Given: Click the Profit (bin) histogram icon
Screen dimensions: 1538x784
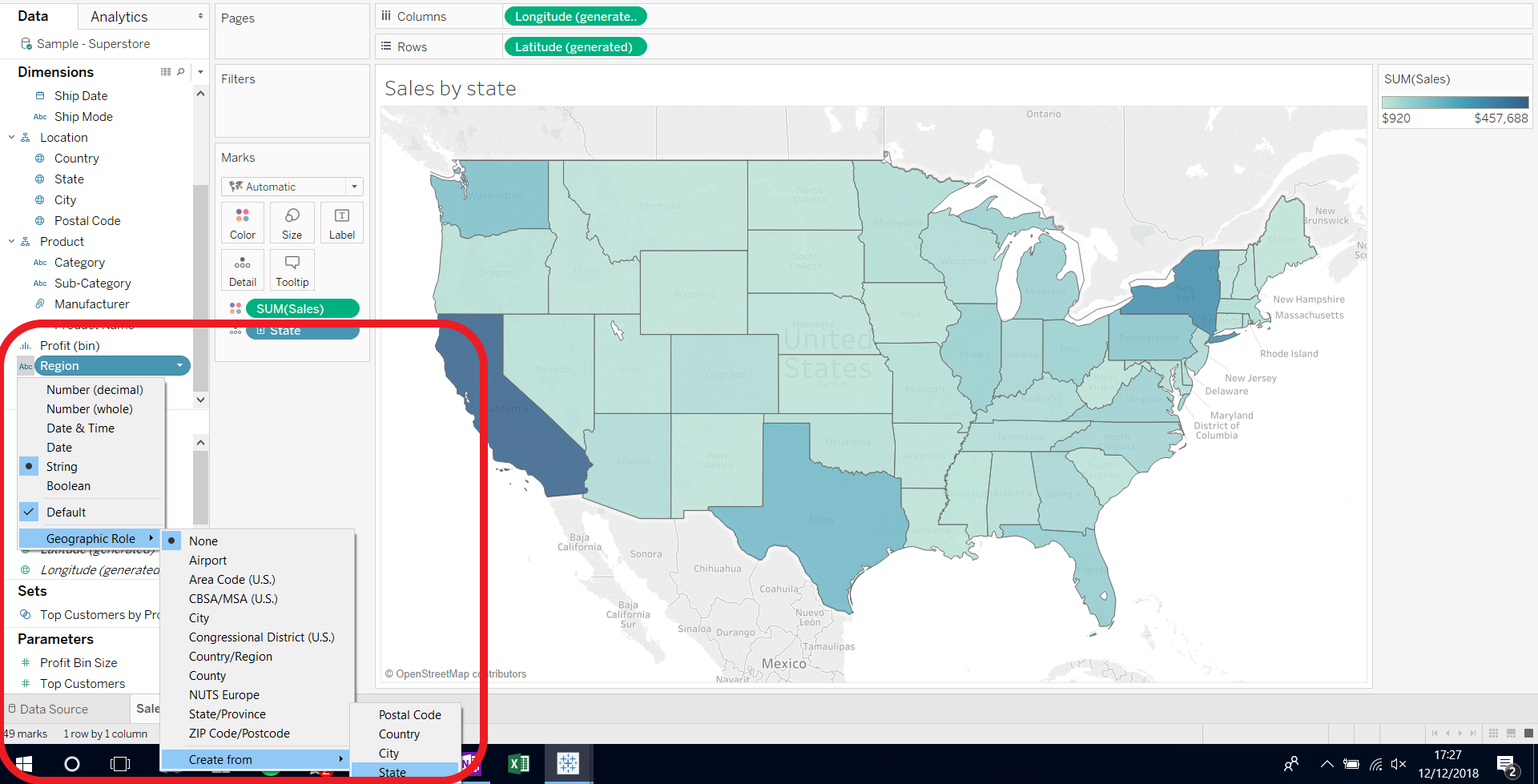Looking at the screenshot, I should point(26,346).
